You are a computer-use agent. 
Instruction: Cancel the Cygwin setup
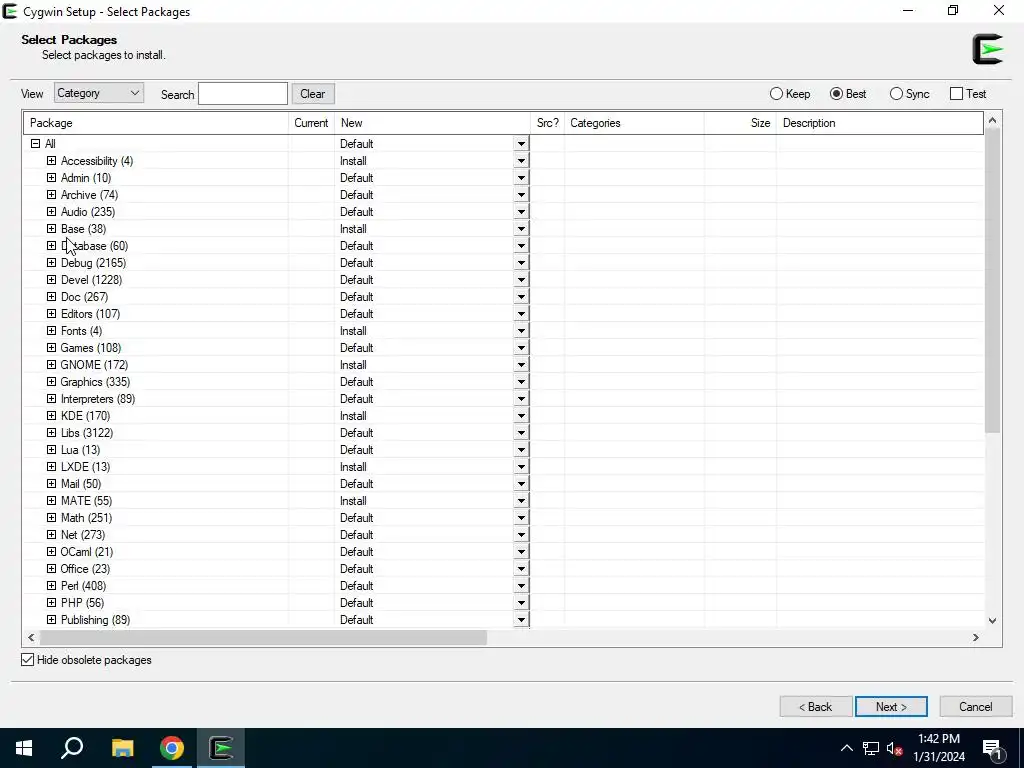pos(976,707)
